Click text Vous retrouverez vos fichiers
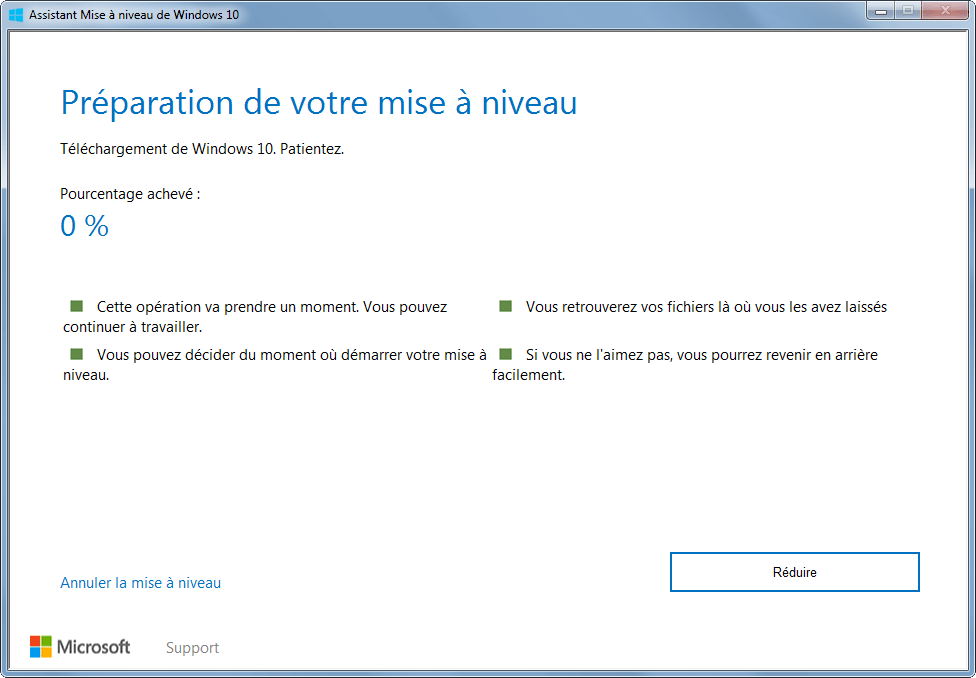Image resolution: width=976 pixels, height=678 pixels. [706, 307]
